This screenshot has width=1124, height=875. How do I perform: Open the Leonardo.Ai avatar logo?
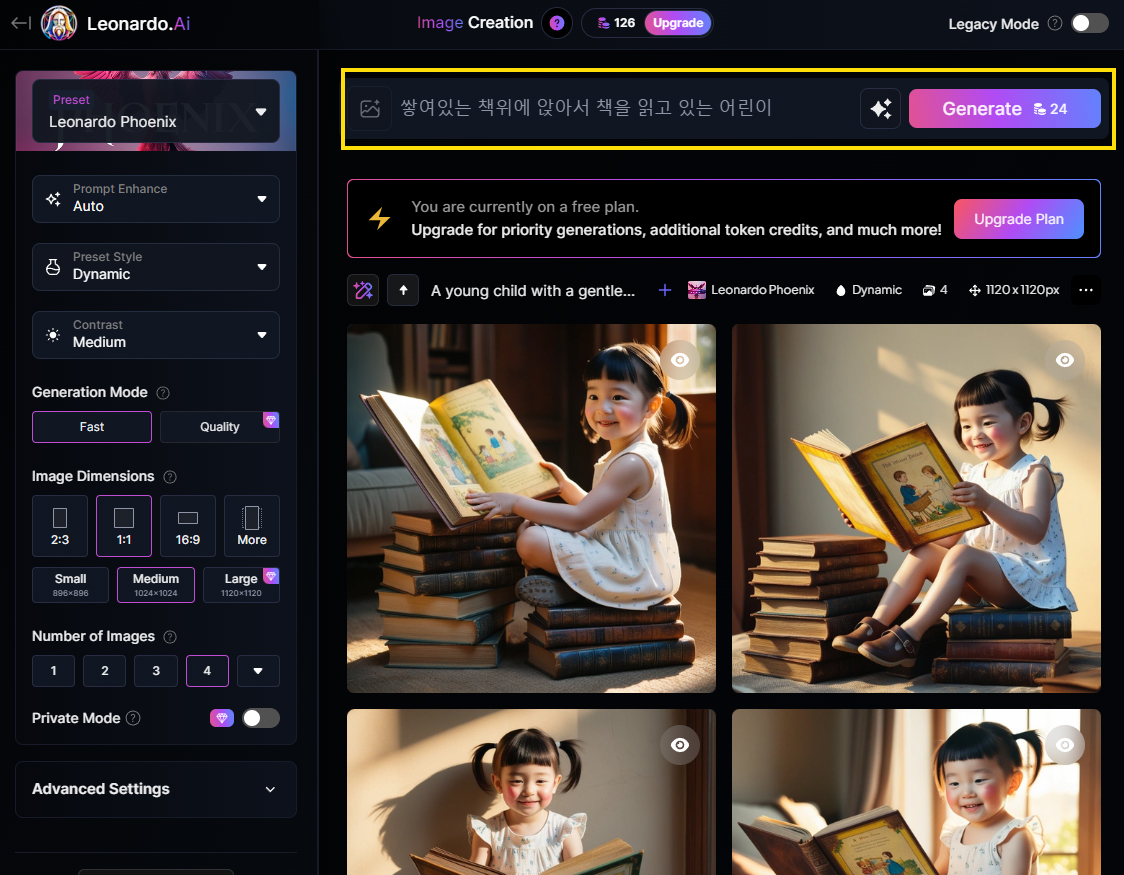(x=59, y=23)
